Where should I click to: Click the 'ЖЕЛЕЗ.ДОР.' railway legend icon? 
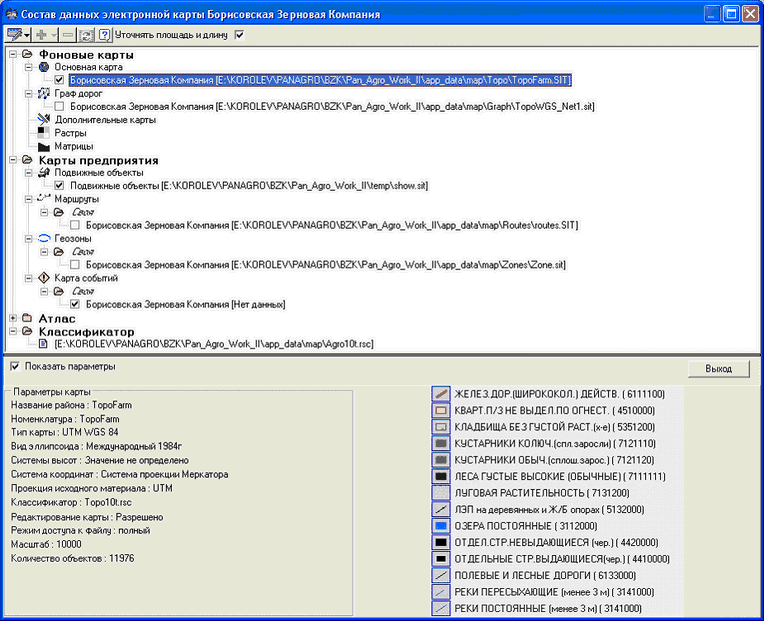441,394
